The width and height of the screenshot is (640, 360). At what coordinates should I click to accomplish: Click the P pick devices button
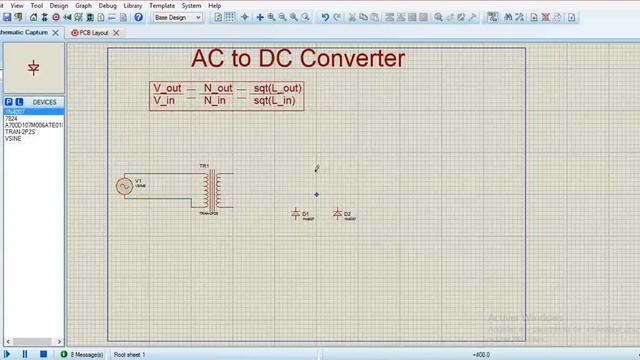(9, 102)
